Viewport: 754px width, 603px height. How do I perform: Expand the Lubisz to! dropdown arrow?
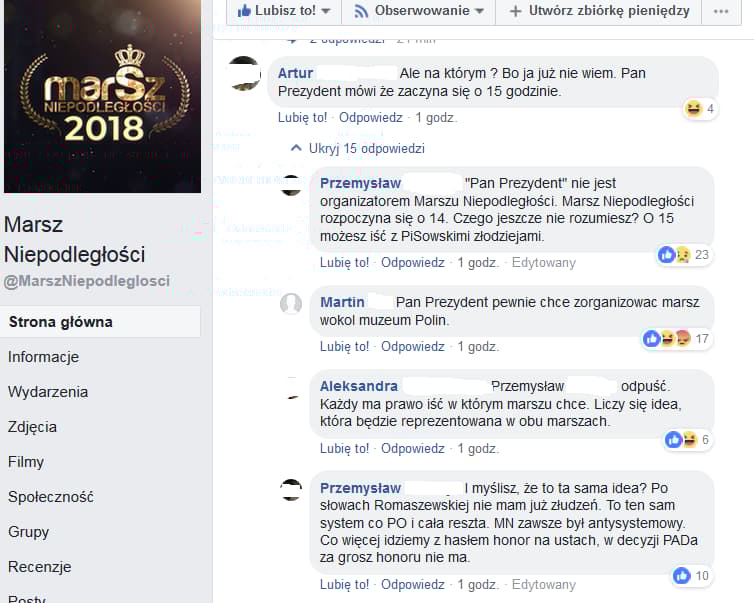click(326, 11)
